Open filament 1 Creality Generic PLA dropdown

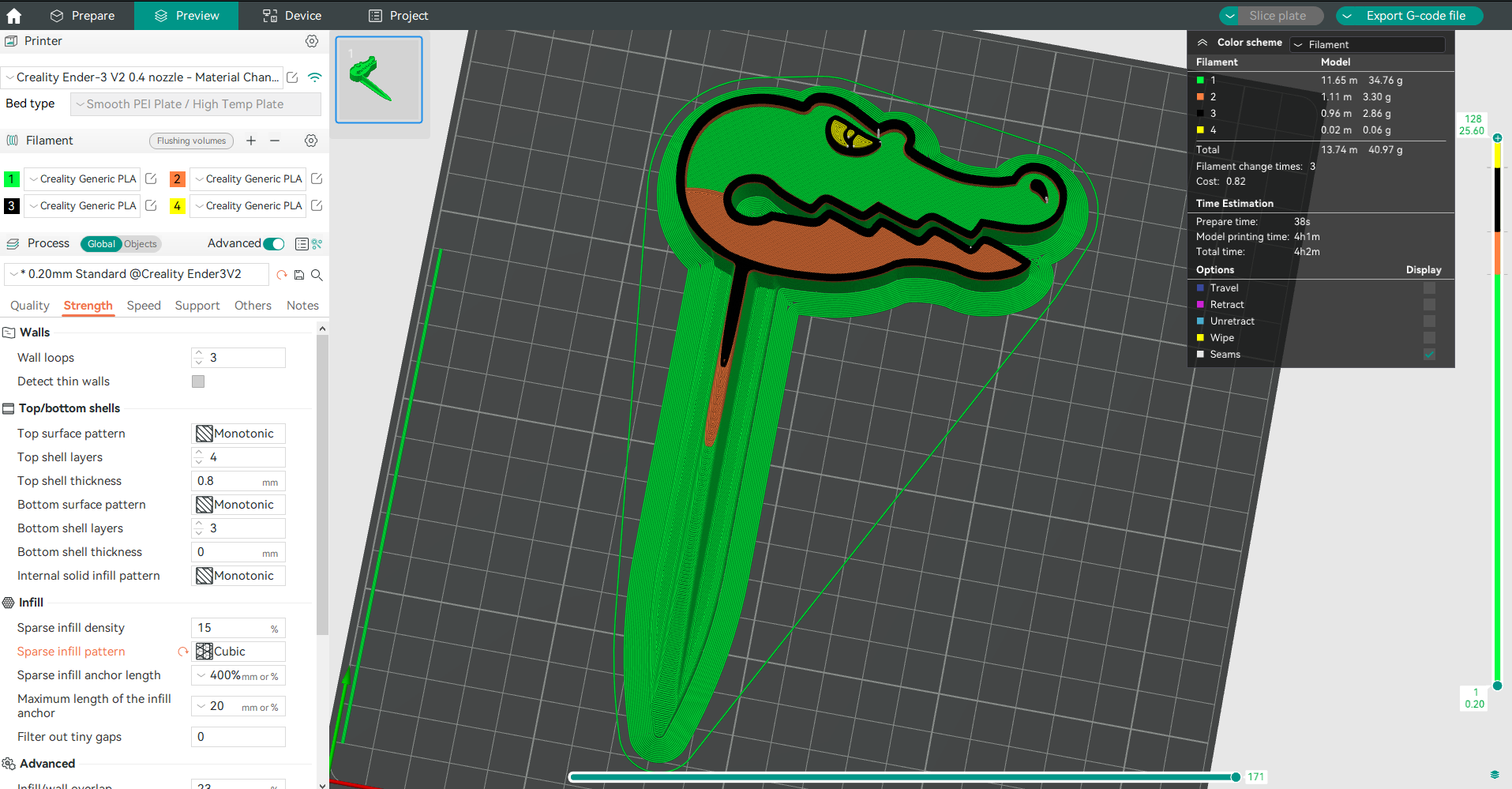pyautogui.click(x=82, y=178)
